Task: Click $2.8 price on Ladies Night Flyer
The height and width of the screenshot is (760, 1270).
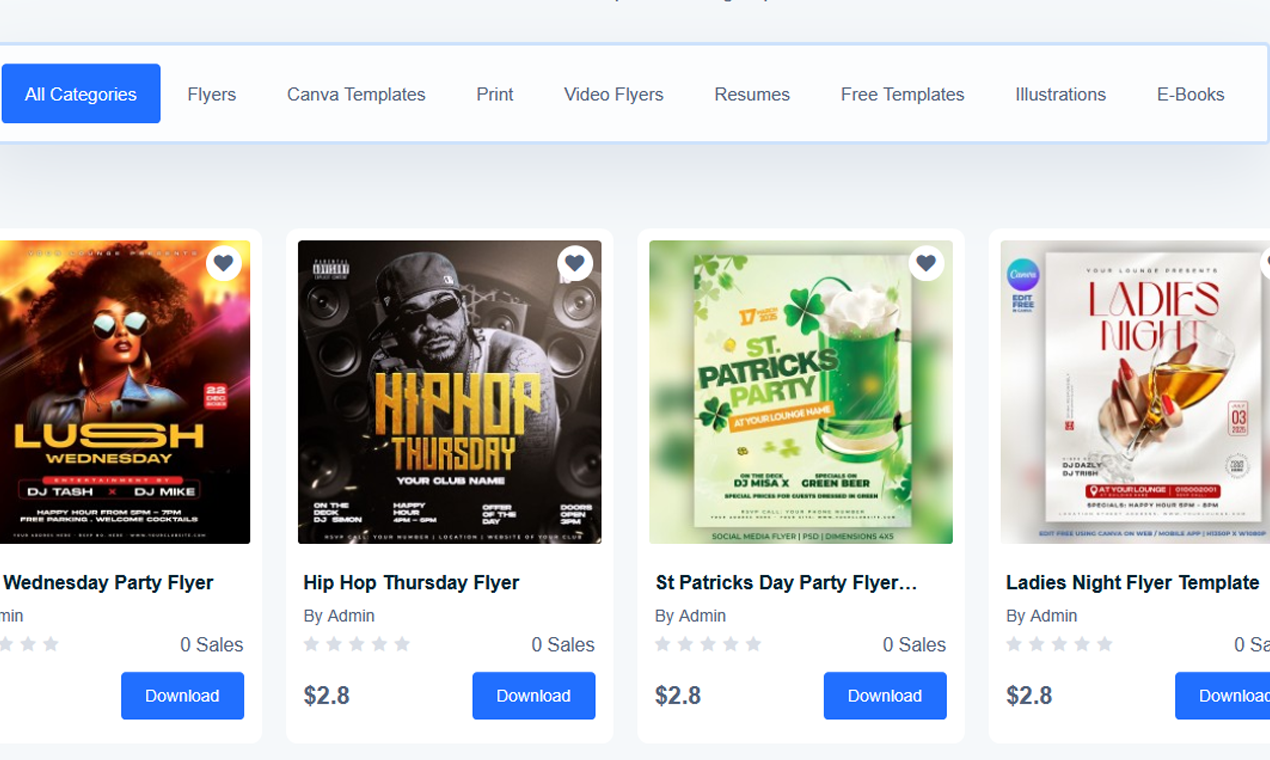Action: (x=1029, y=696)
